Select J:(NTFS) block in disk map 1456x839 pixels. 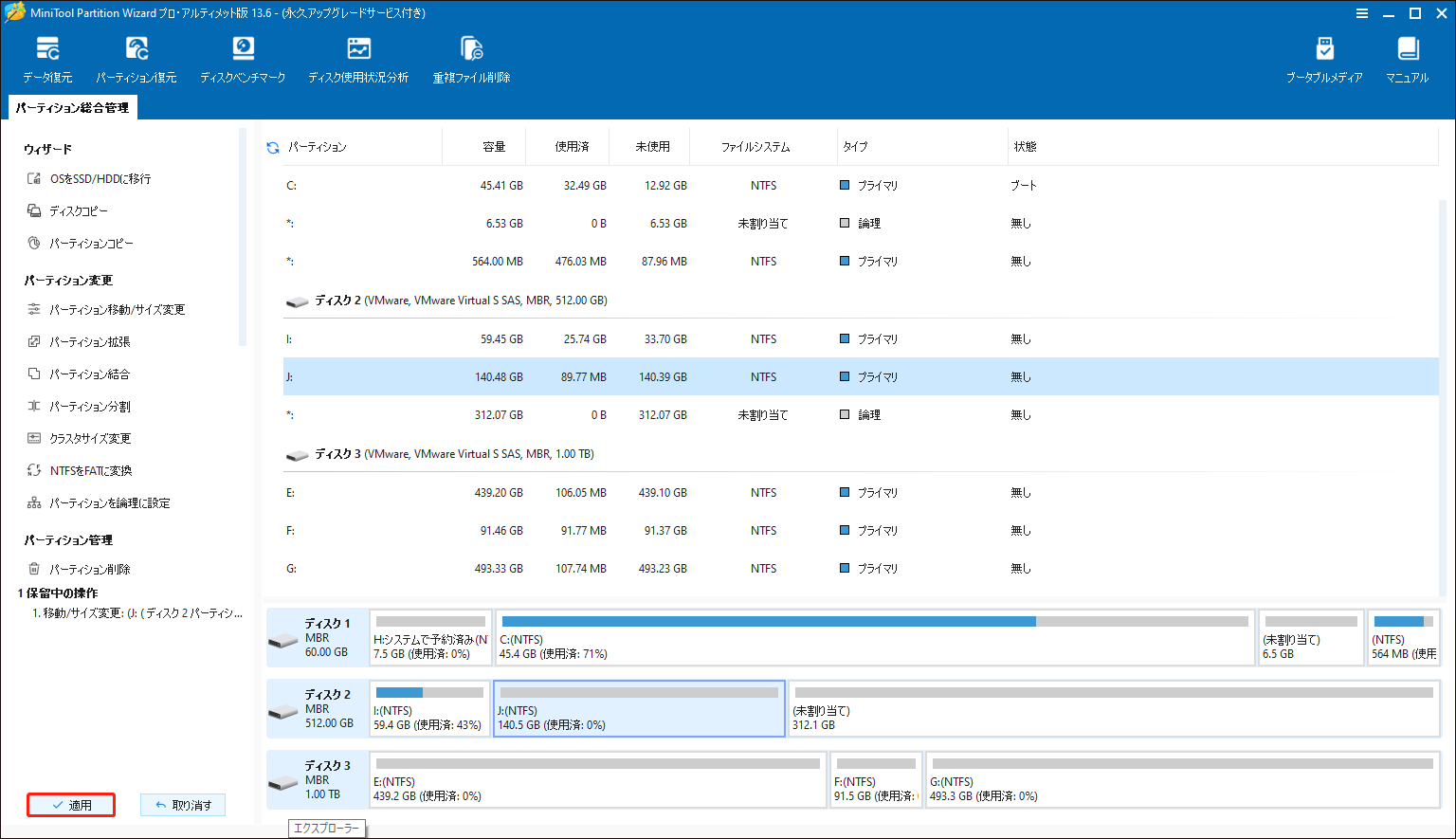(639, 708)
